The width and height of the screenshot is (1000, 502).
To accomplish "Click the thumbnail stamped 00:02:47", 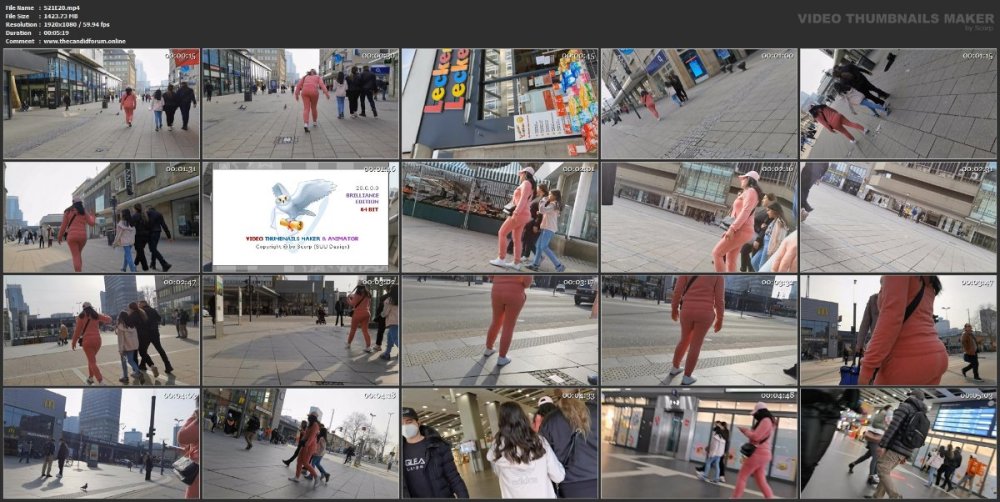I will pos(101,330).
